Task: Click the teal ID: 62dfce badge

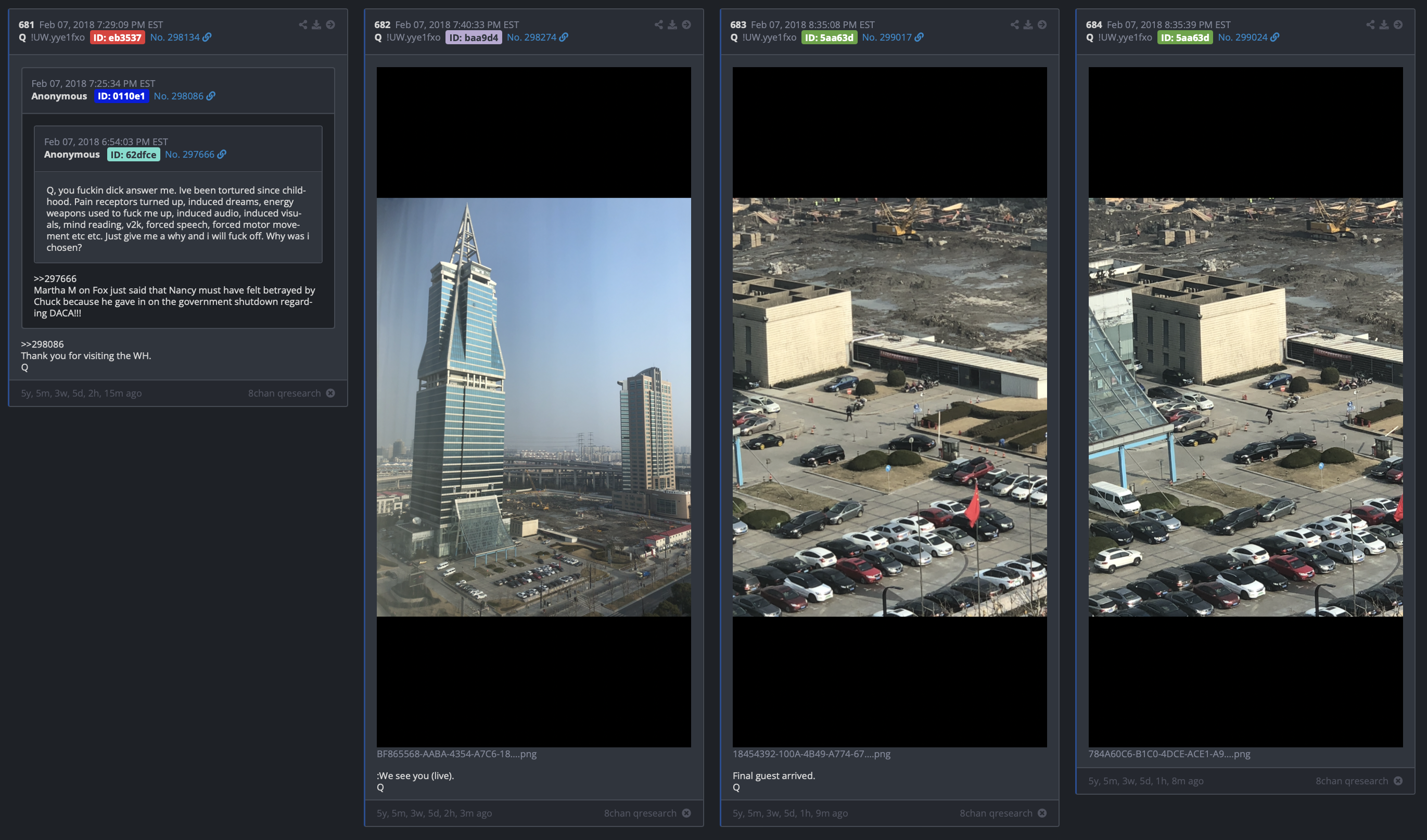Action: pyautogui.click(x=134, y=155)
